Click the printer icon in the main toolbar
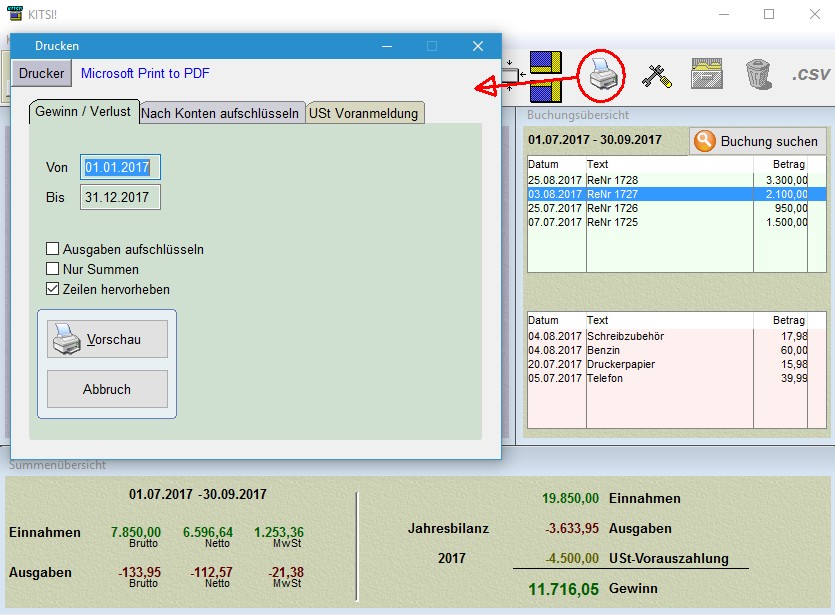This screenshot has width=835, height=615. point(601,75)
